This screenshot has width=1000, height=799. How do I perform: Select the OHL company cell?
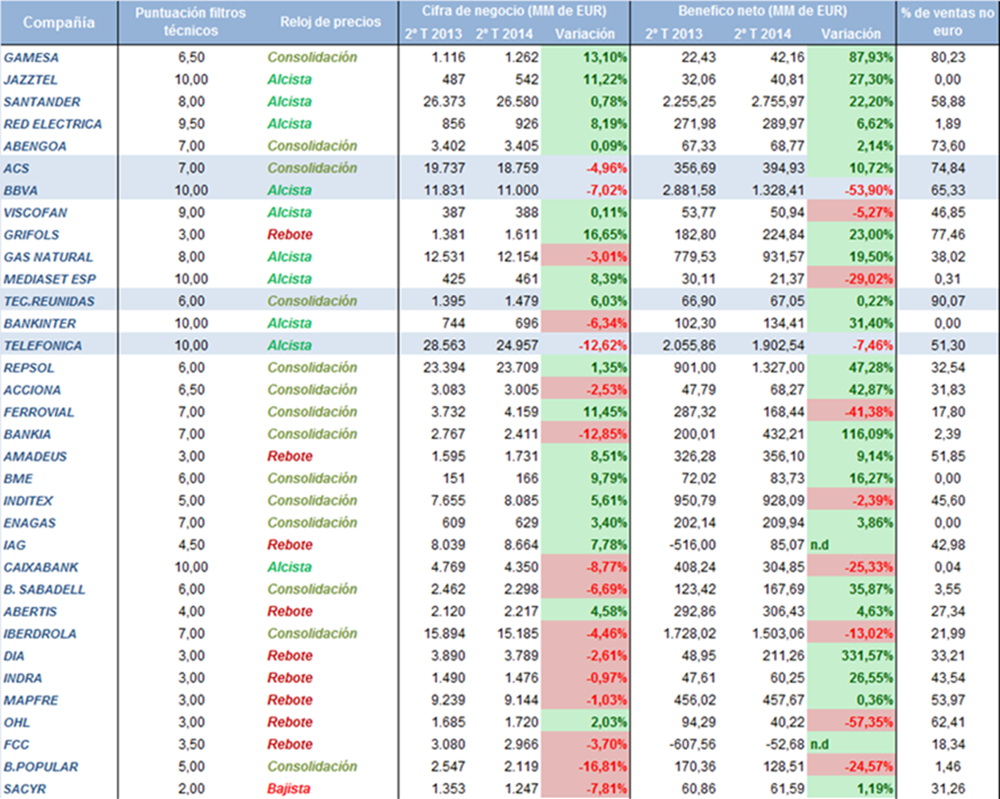[17, 722]
